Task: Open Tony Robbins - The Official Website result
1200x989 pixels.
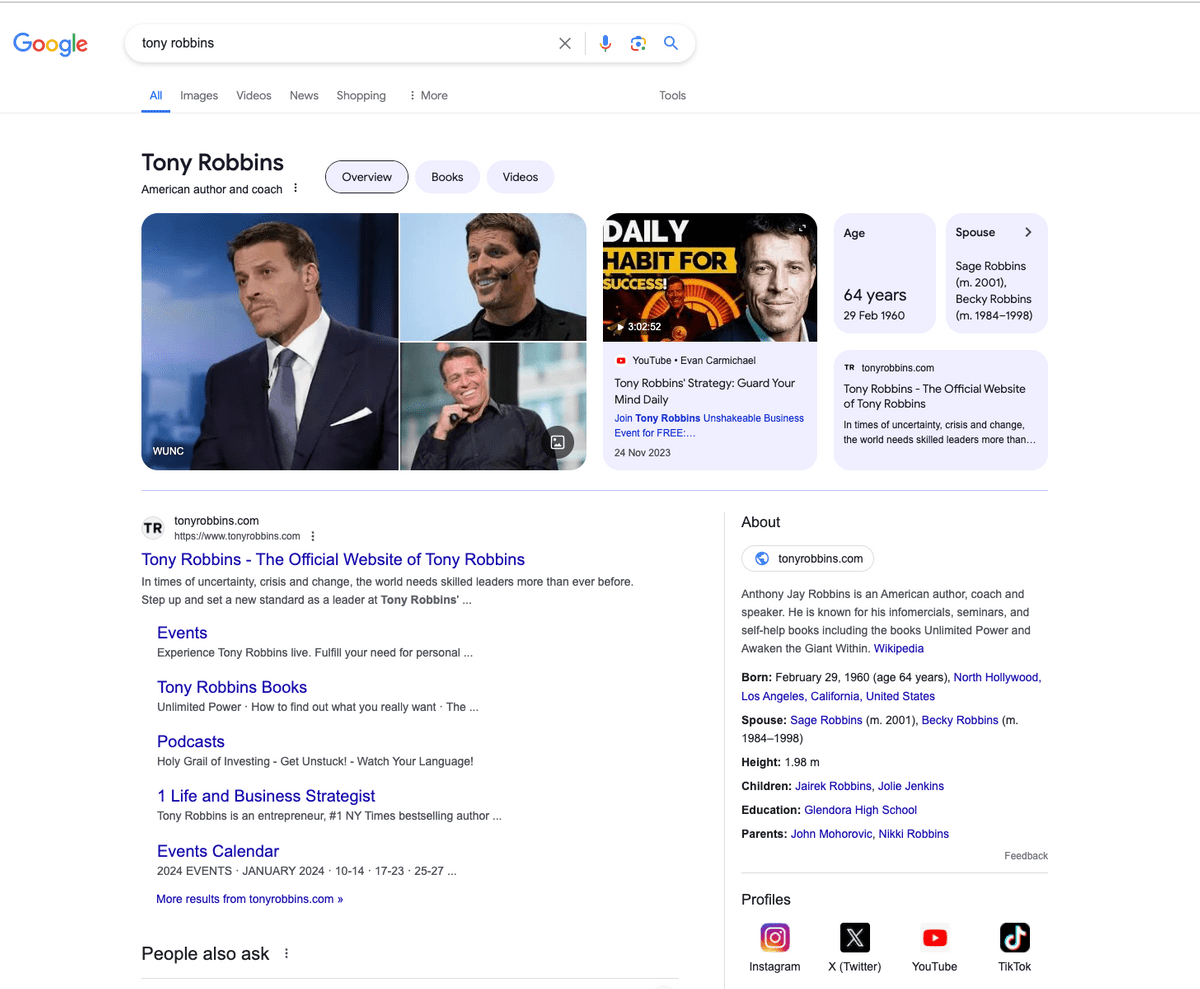Action: pos(333,560)
